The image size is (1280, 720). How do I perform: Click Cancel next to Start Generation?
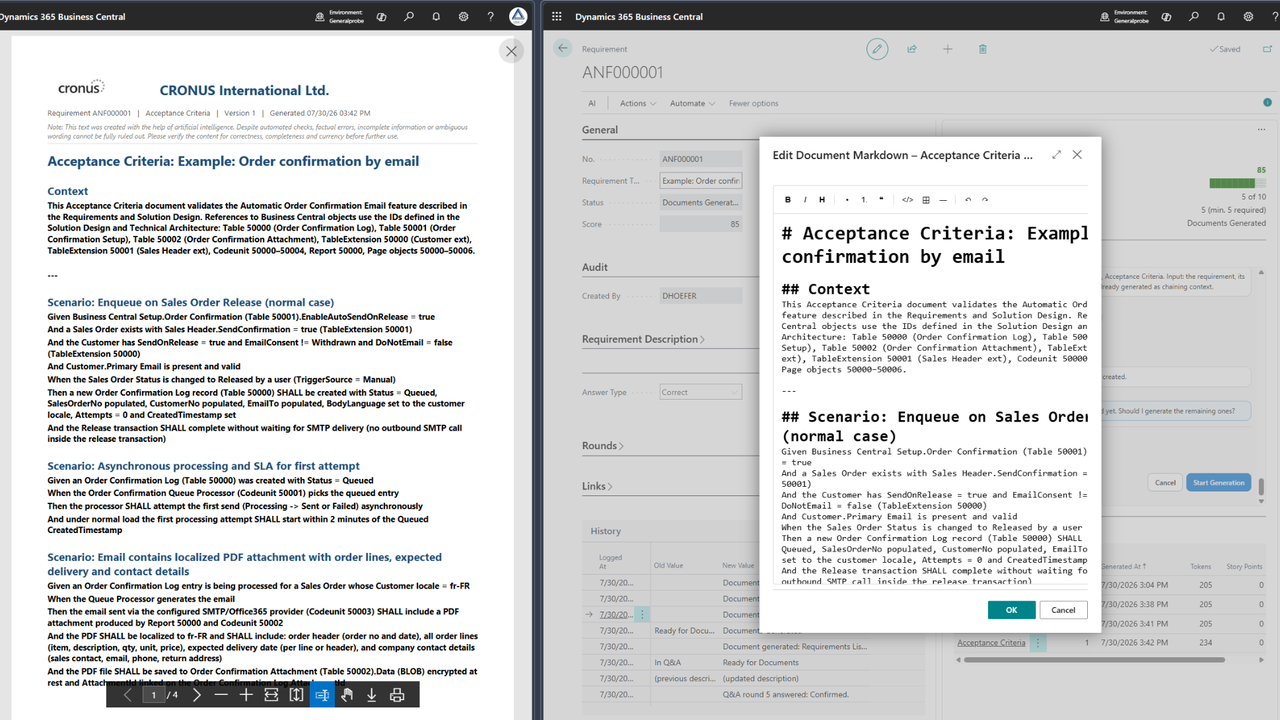(x=1165, y=482)
